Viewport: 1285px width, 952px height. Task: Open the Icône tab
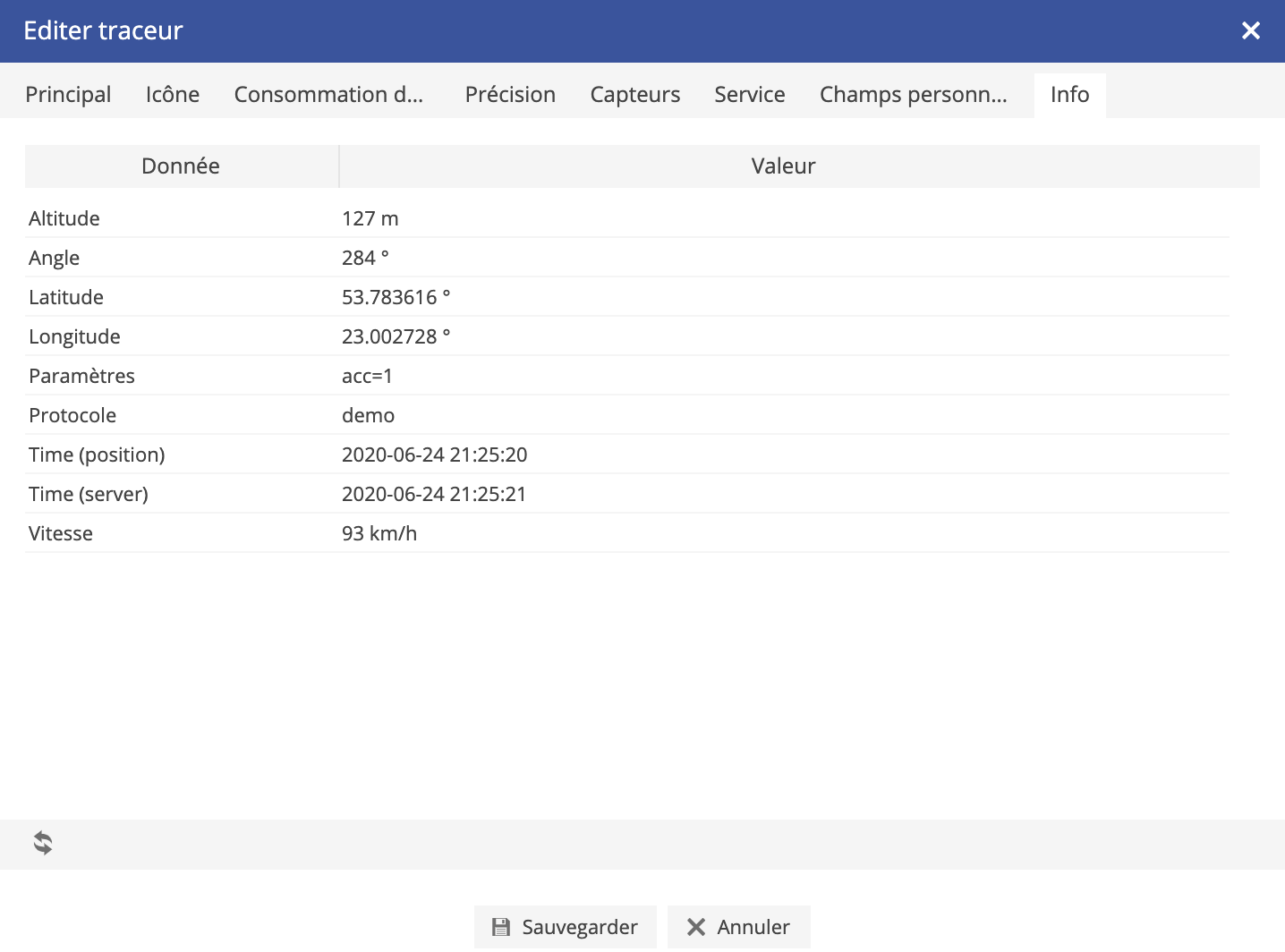(x=173, y=95)
